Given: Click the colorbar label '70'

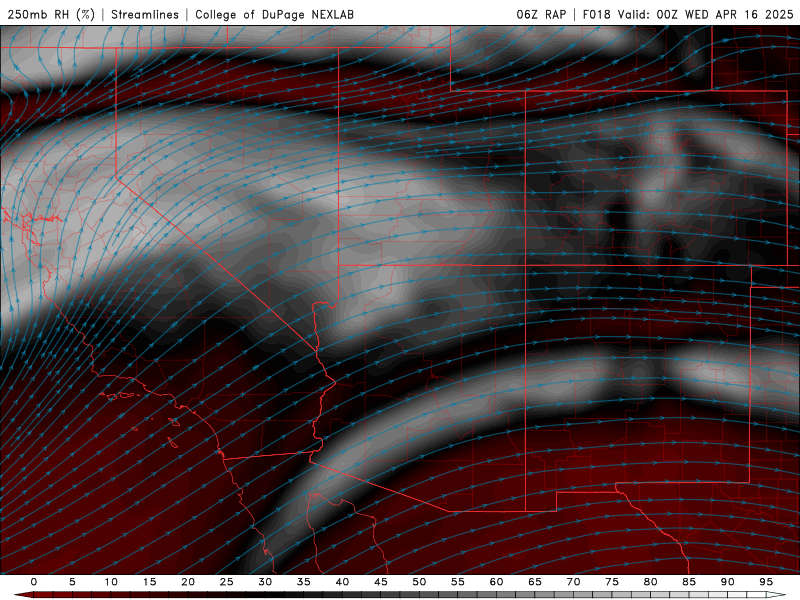Looking at the screenshot, I should pyautogui.click(x=573, y=582).
